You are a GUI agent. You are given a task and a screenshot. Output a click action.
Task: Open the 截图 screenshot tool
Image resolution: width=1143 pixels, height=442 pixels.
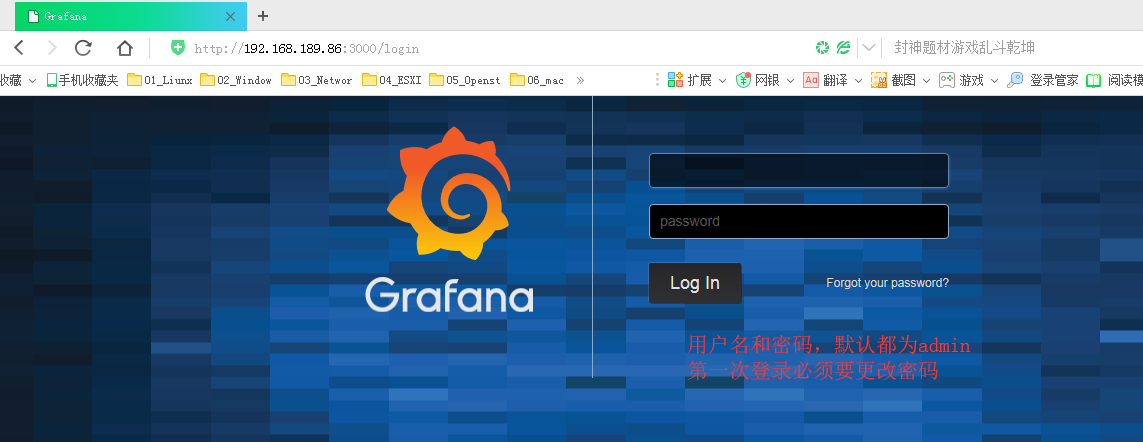pyautogui.click(x=893, y=80)
